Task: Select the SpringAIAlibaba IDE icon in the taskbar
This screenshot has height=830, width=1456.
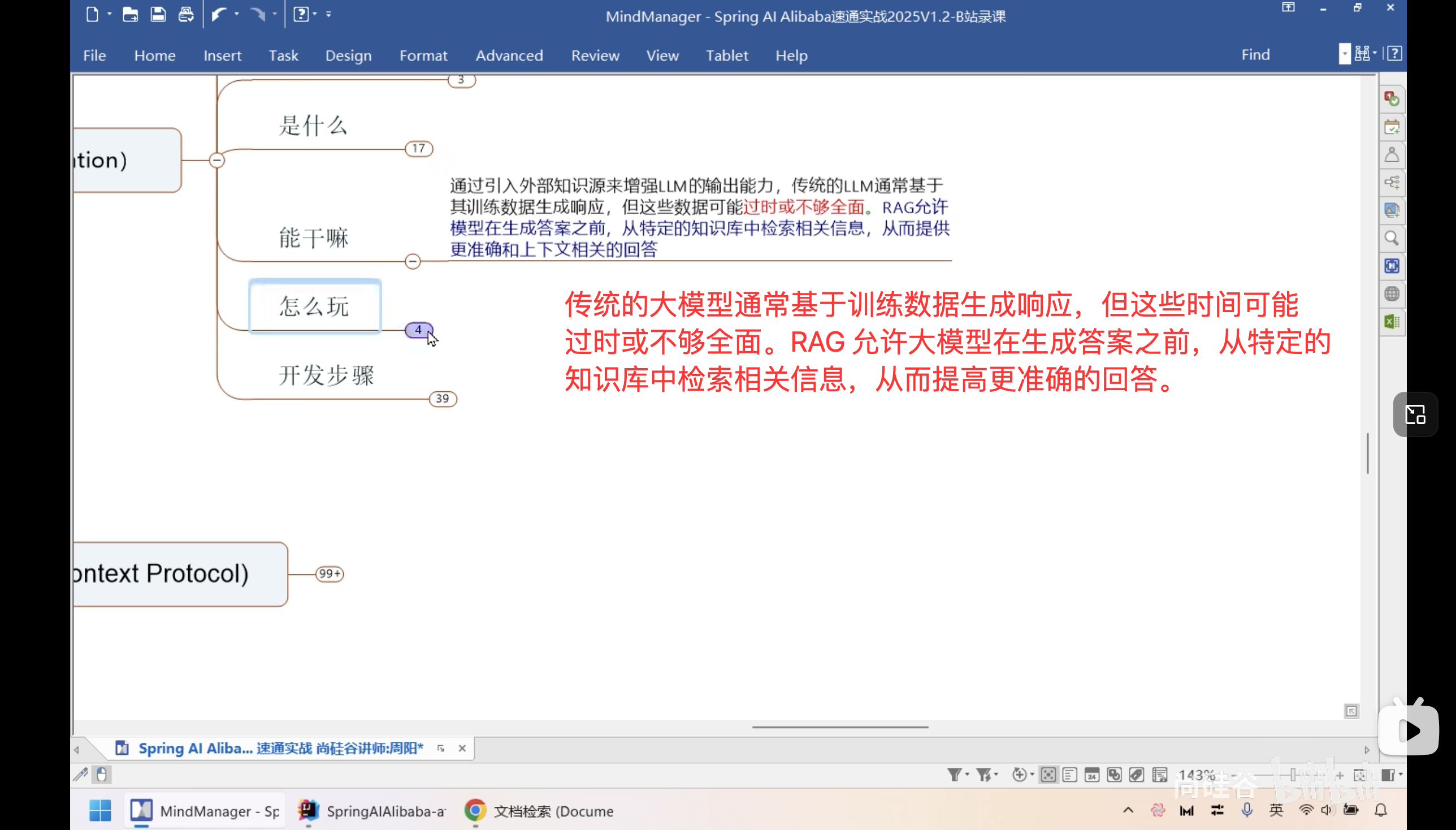Action: click(307, 810)
